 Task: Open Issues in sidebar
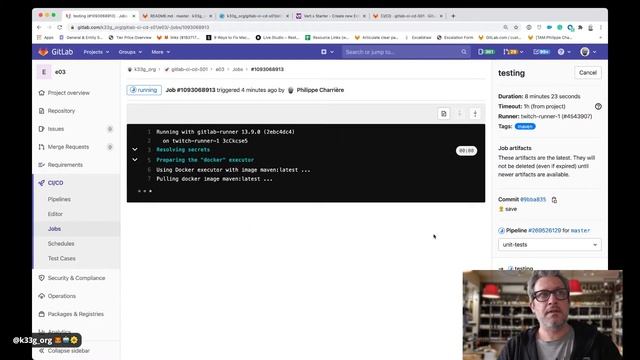pos(56,129)
